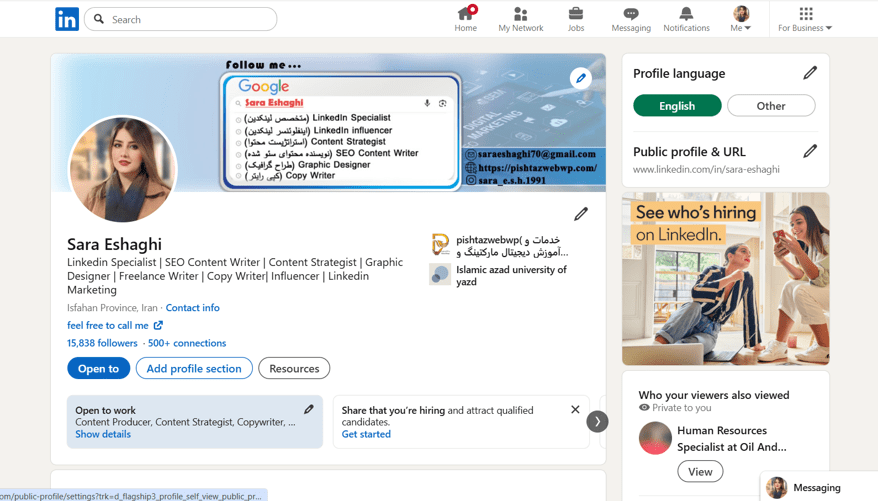
Task: Open Islamic azad university of yazd
Action: (498, 275)
